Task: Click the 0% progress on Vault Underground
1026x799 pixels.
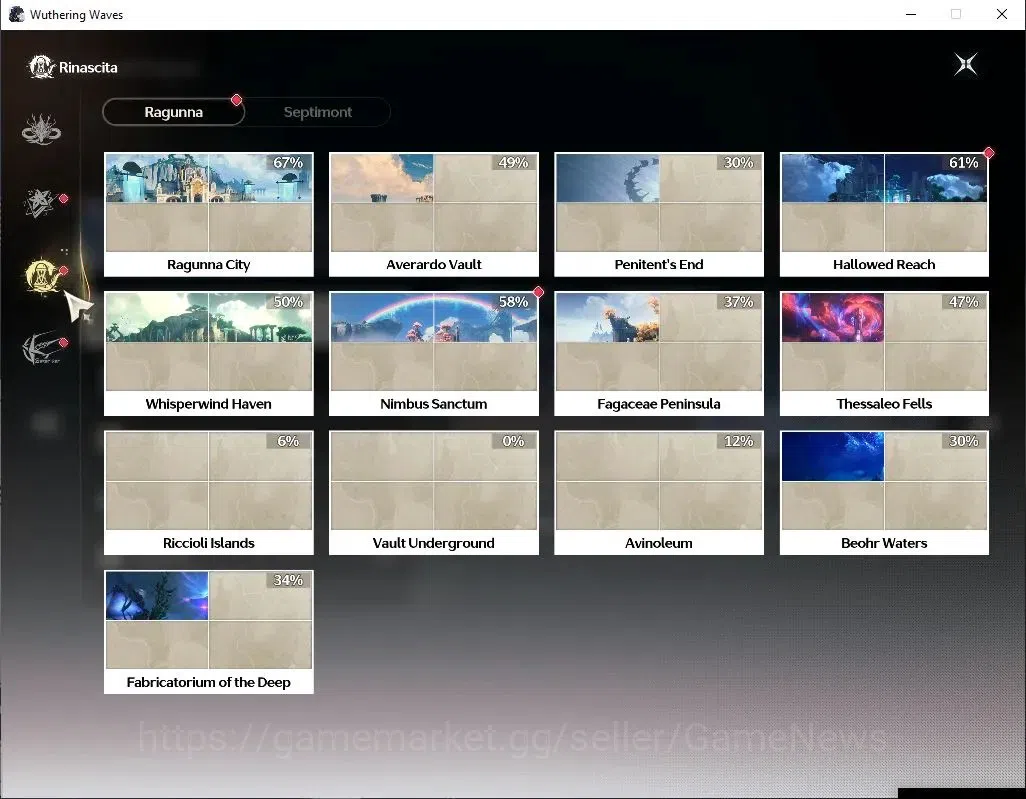Action: pos(514,441)
